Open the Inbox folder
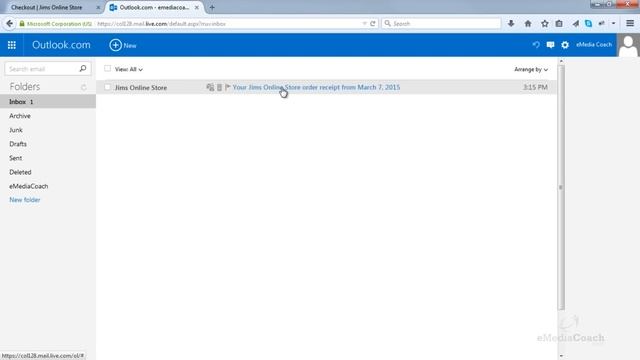Viewport: 640px width, 360px height. click(48, 102)
